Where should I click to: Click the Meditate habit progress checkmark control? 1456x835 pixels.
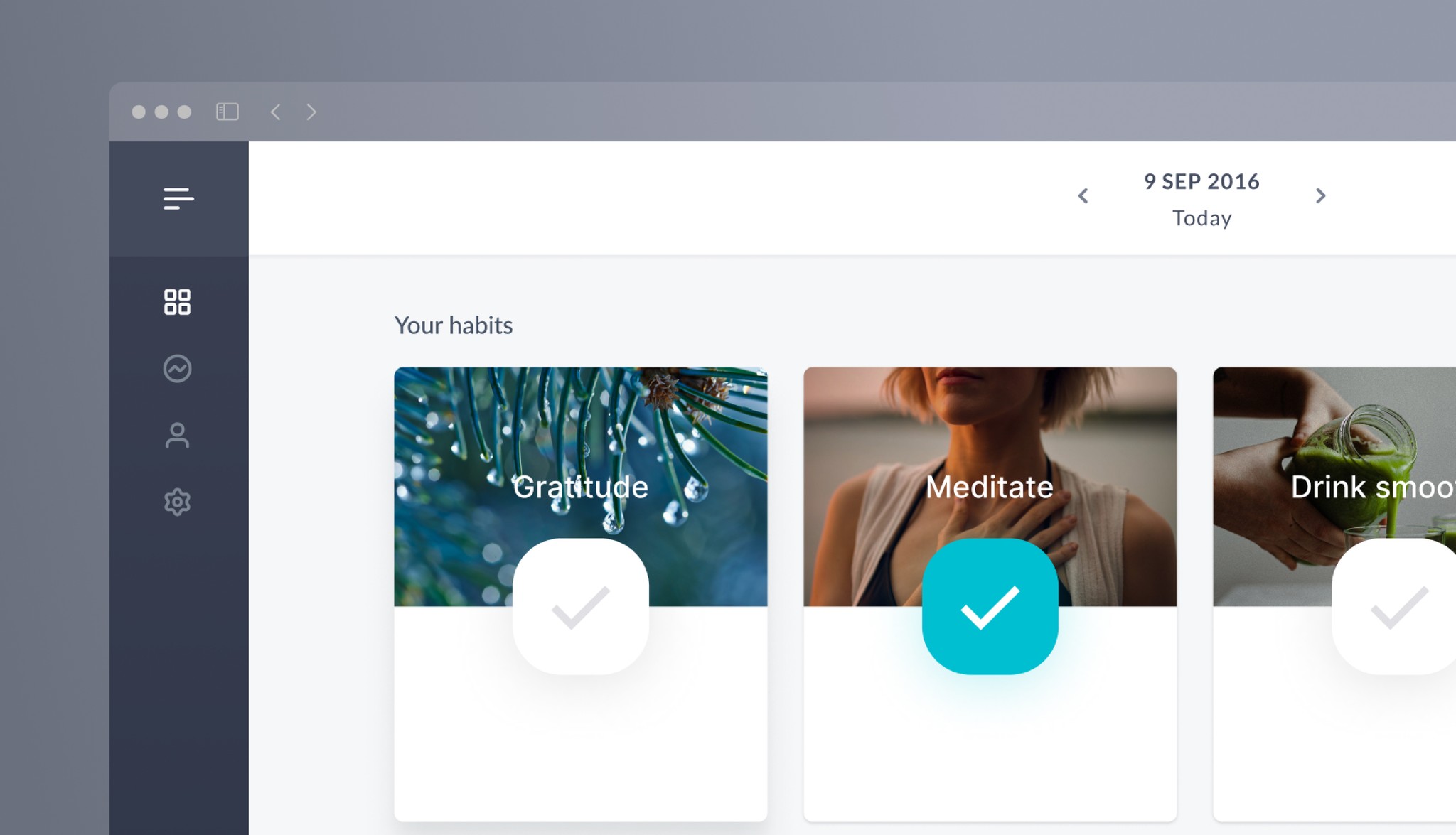tap(989, 608)
